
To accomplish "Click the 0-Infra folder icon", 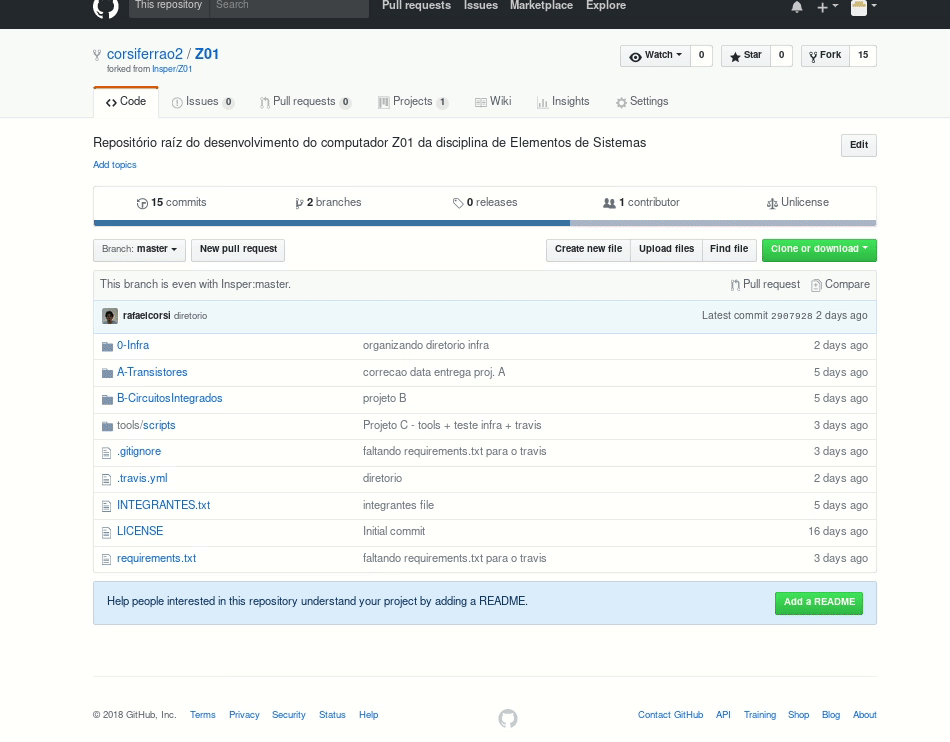I will pos(107,346).
